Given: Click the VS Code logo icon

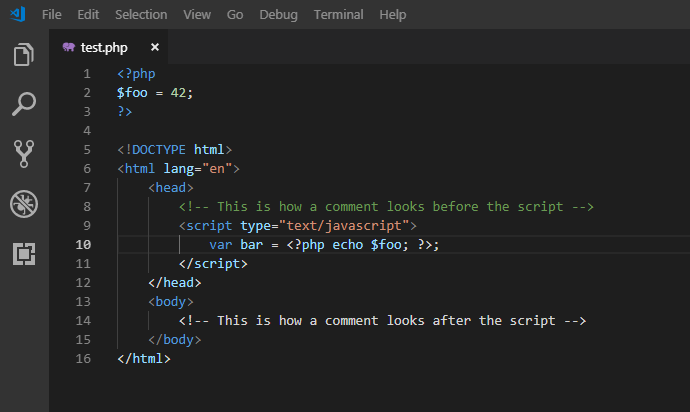Looking at the screenshot, I should [x=18, y=14].
